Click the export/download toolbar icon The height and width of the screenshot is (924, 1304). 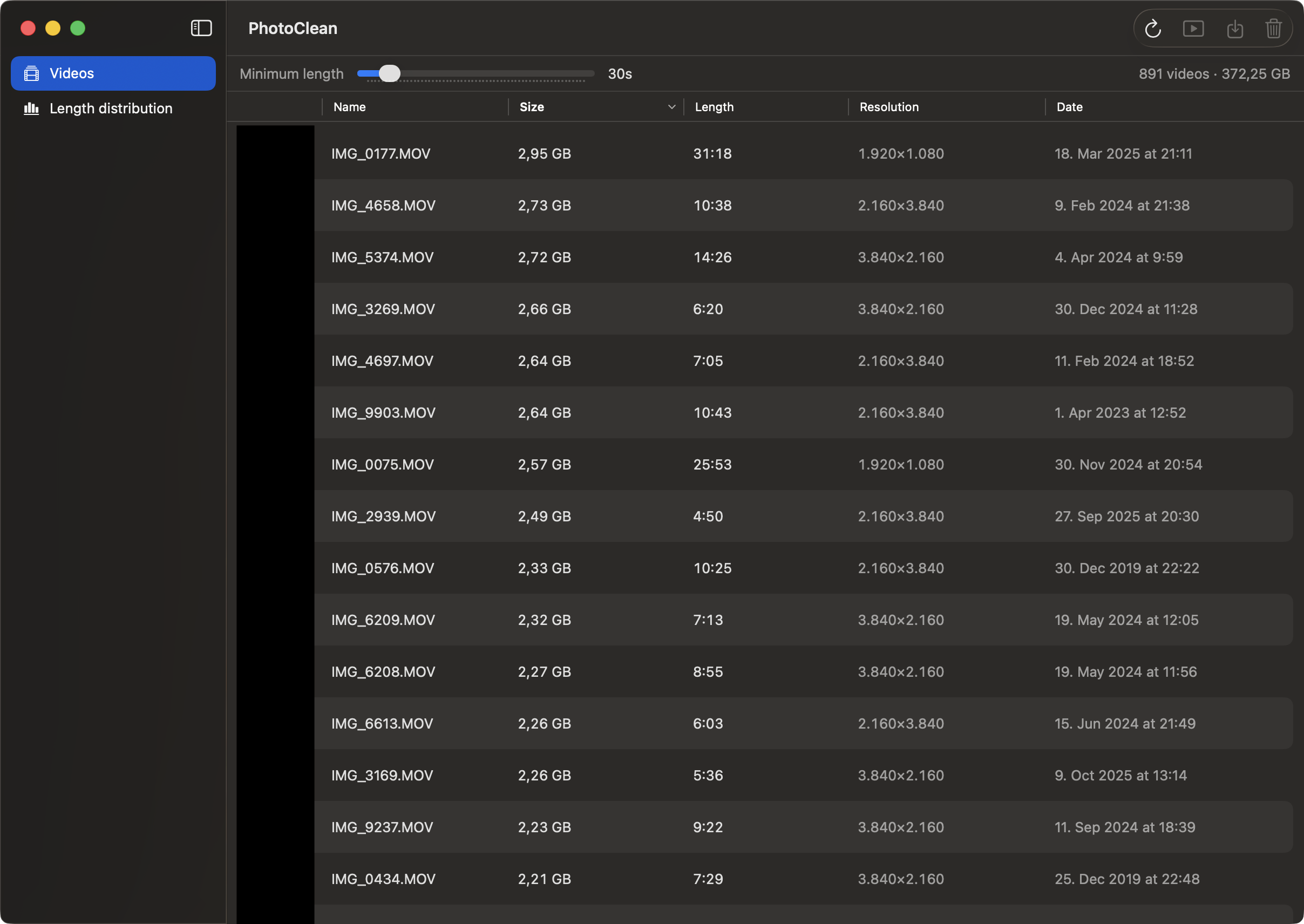(1234, 29)
